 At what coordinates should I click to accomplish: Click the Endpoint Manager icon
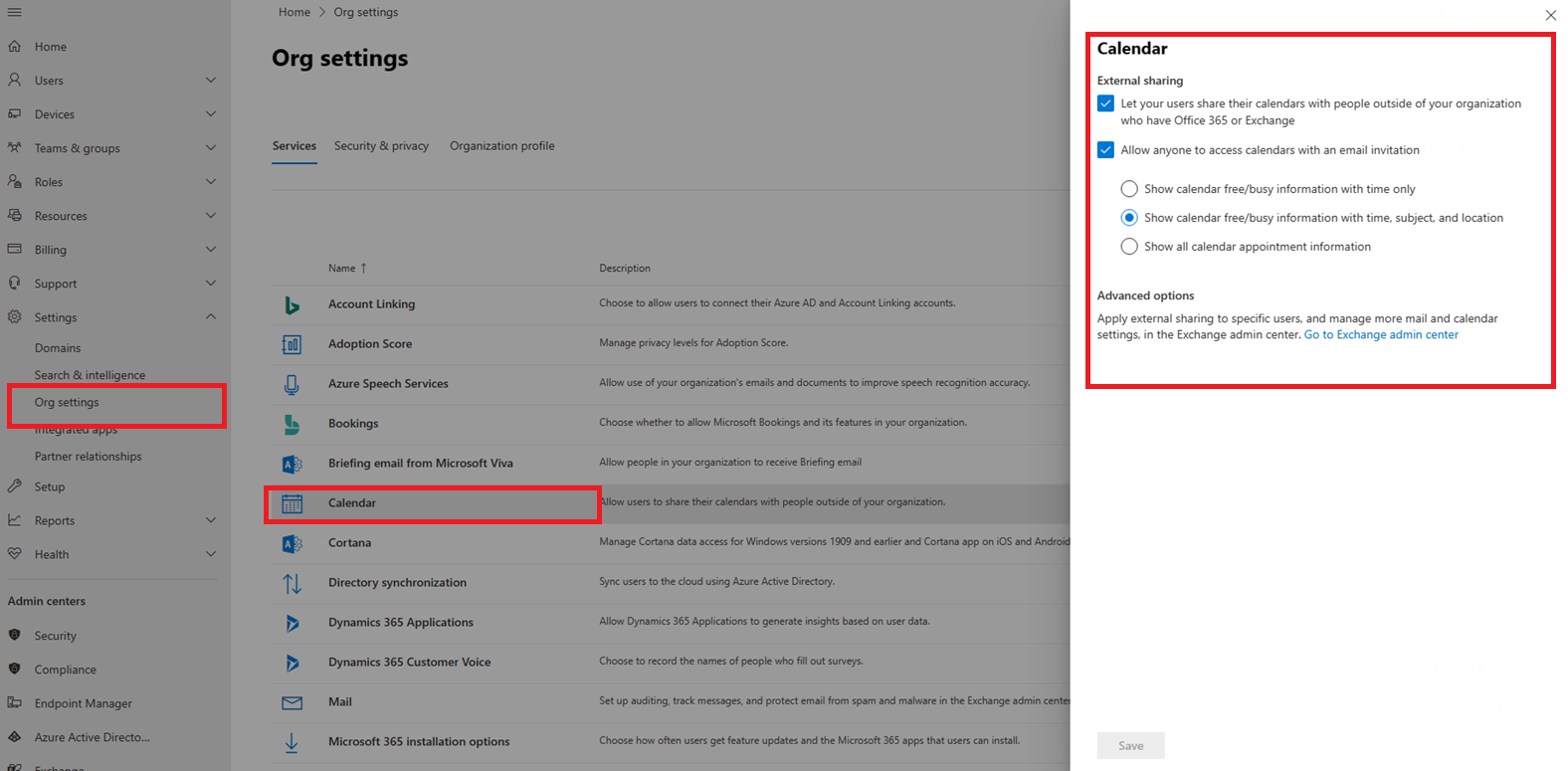14,702
